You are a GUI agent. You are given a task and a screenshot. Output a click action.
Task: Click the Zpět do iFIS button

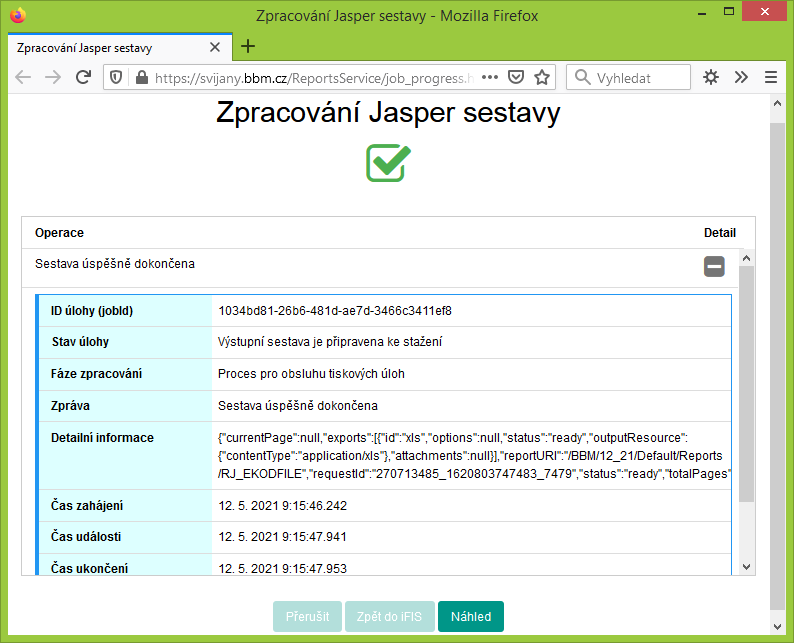click(389, 616)
